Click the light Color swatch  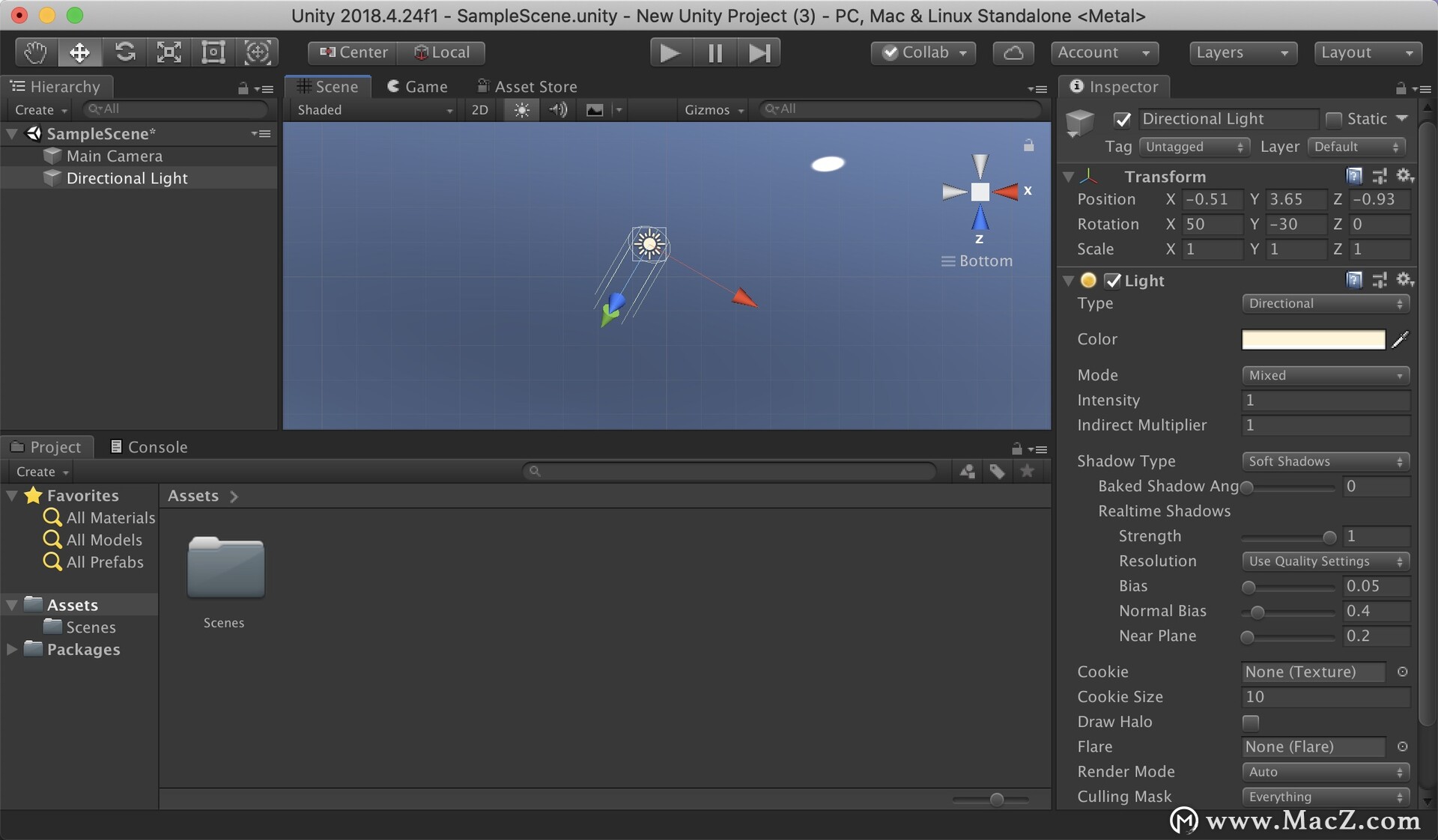tap(1314, 339)
